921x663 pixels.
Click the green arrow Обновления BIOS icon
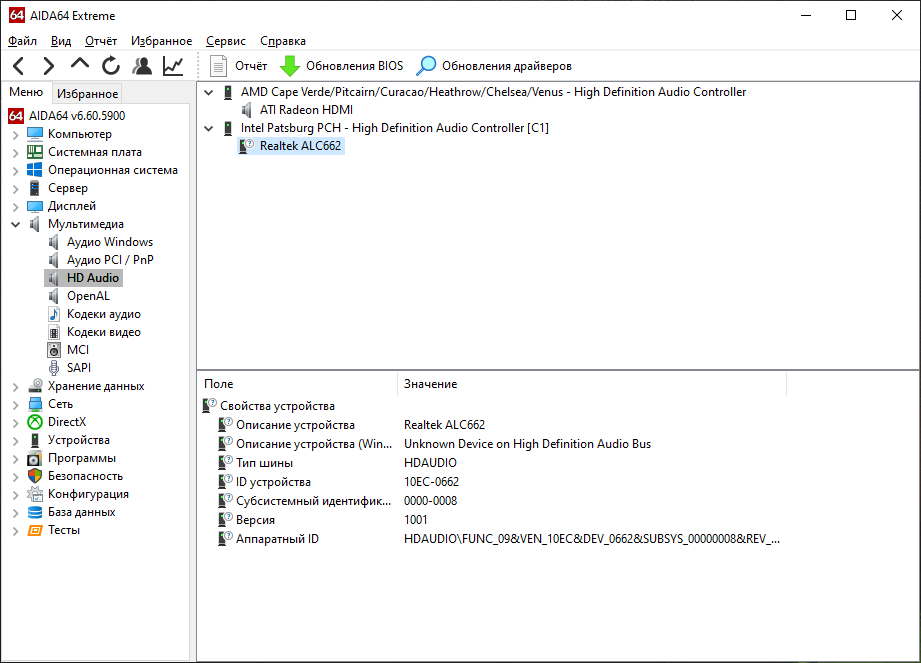click(x=290, y=66)
